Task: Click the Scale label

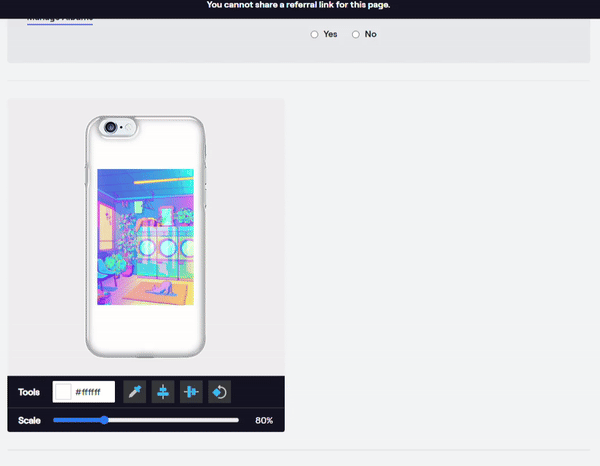Action: [x=29, y=420]
